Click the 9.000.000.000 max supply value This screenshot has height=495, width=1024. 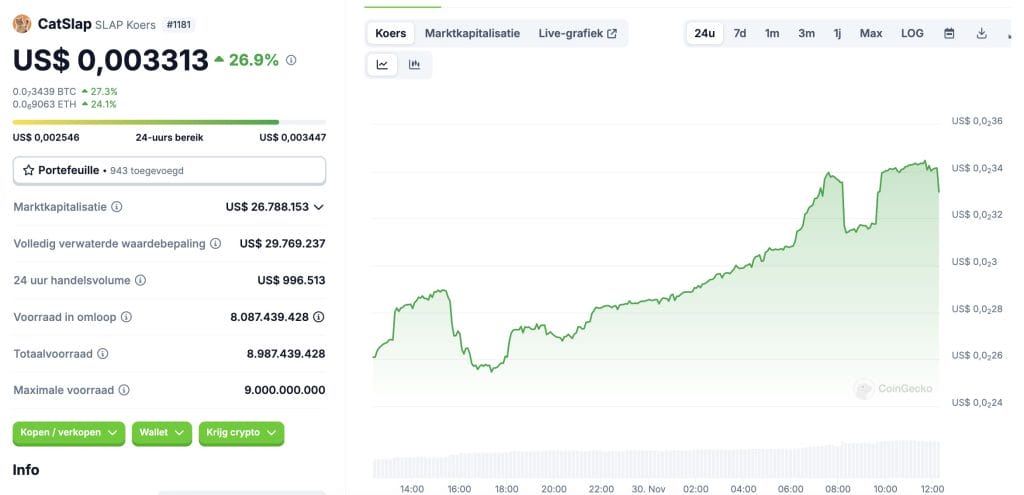(x=285, y=390)
